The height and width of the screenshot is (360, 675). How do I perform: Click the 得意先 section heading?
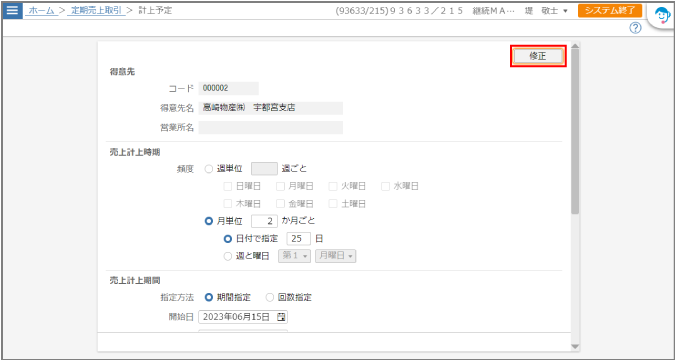point(122,72)
